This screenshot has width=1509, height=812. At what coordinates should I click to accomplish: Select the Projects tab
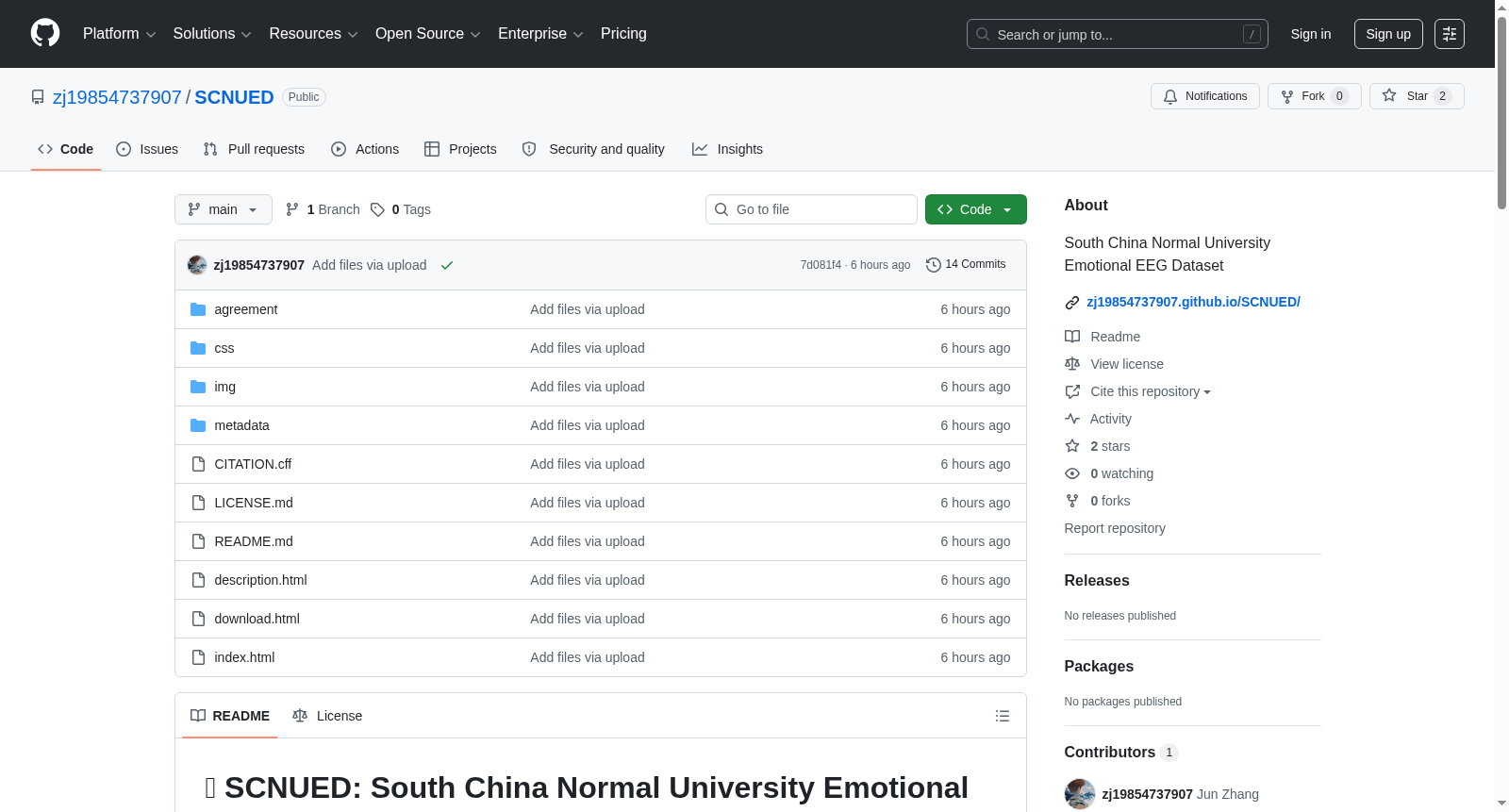click(x=460, y=149)
